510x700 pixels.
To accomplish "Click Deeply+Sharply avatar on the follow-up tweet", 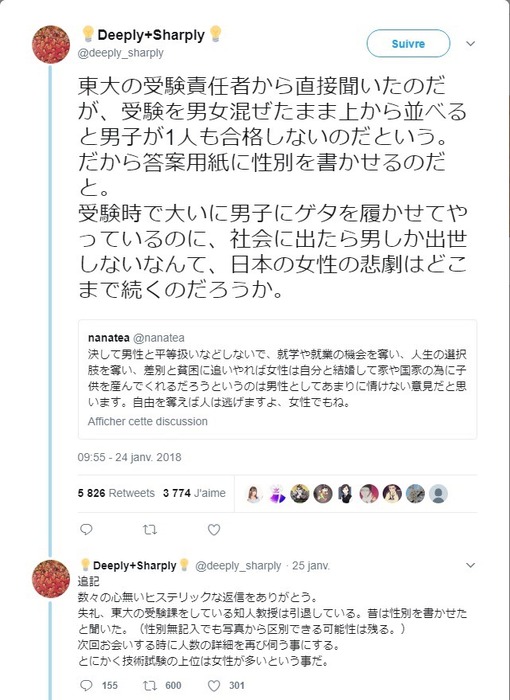I will coord(50,579).
